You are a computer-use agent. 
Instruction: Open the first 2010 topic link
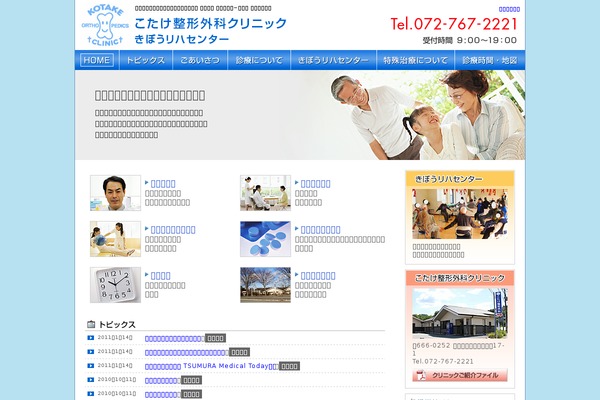tap(162, 380)
